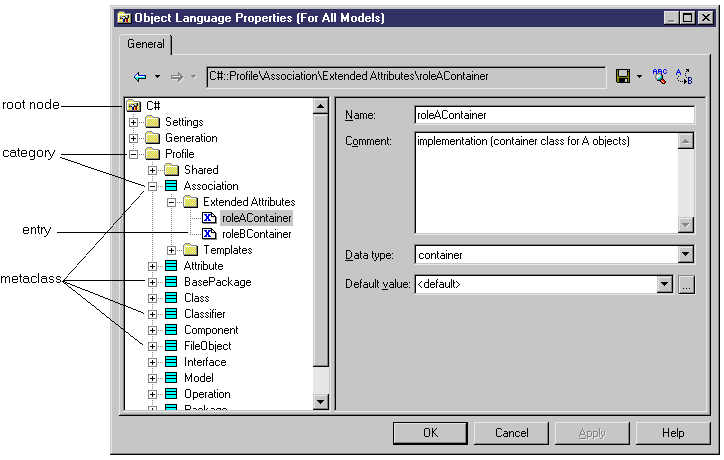Expand the Shared tree node
Image resolution: width=724 pixels, height=460 pixels.
coord(152,170)
